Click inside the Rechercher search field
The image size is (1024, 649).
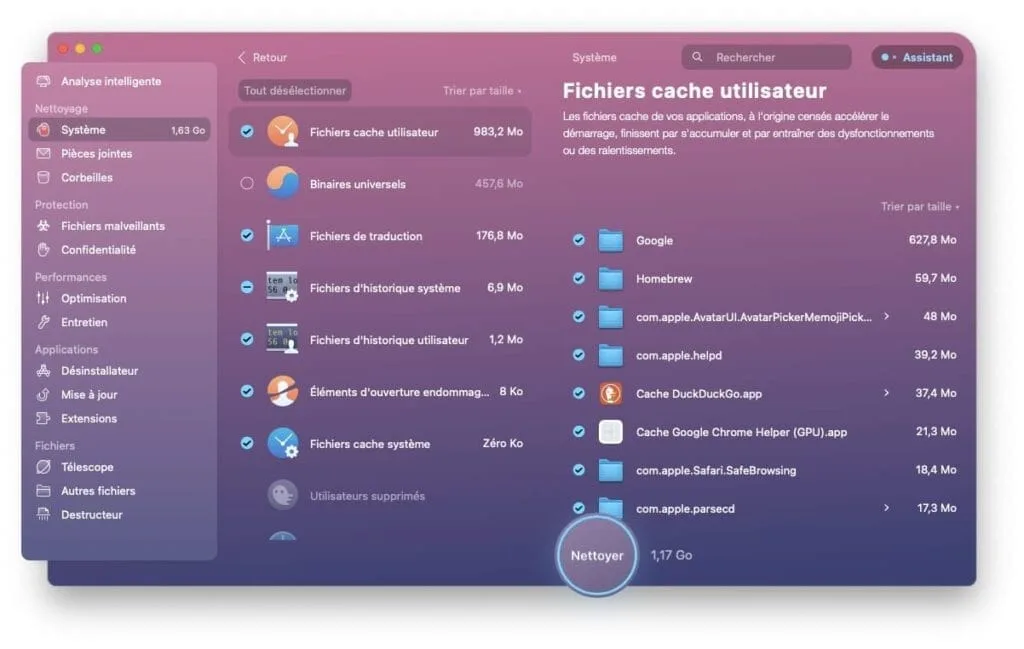[x=766, y=57]
